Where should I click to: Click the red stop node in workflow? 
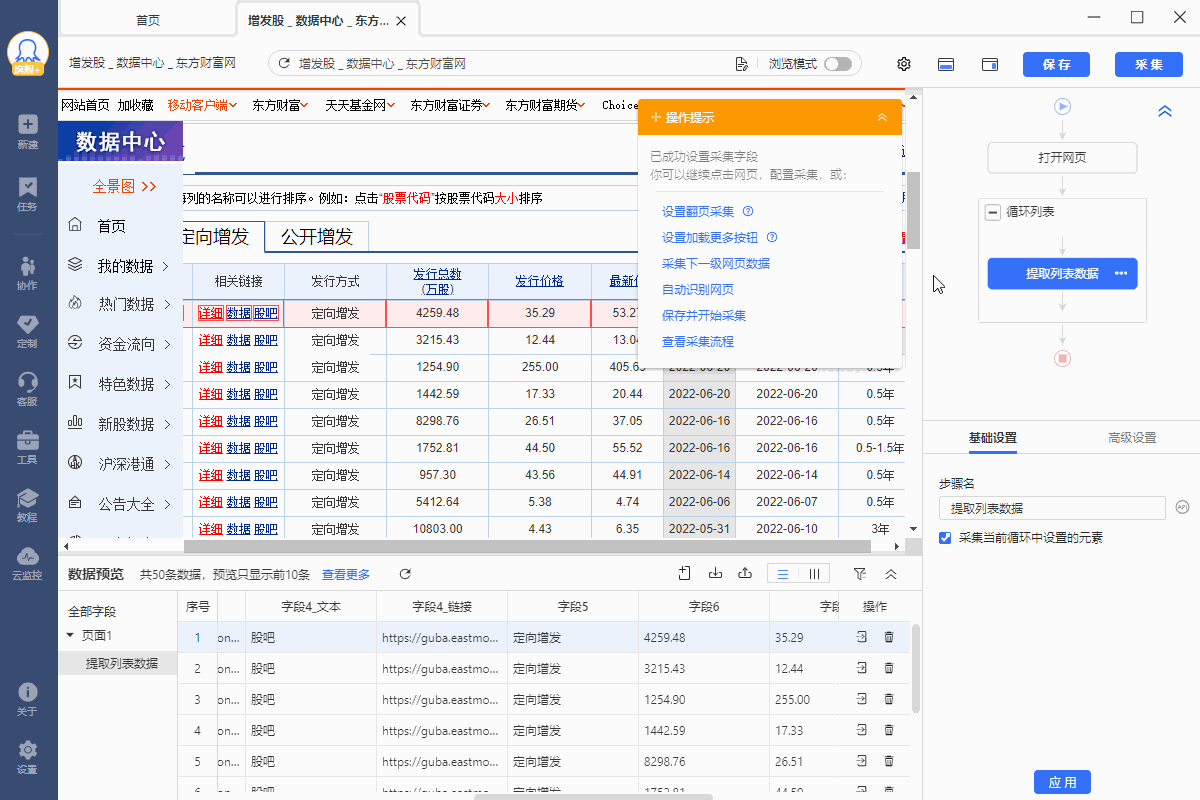click(x=1062, y=358)
